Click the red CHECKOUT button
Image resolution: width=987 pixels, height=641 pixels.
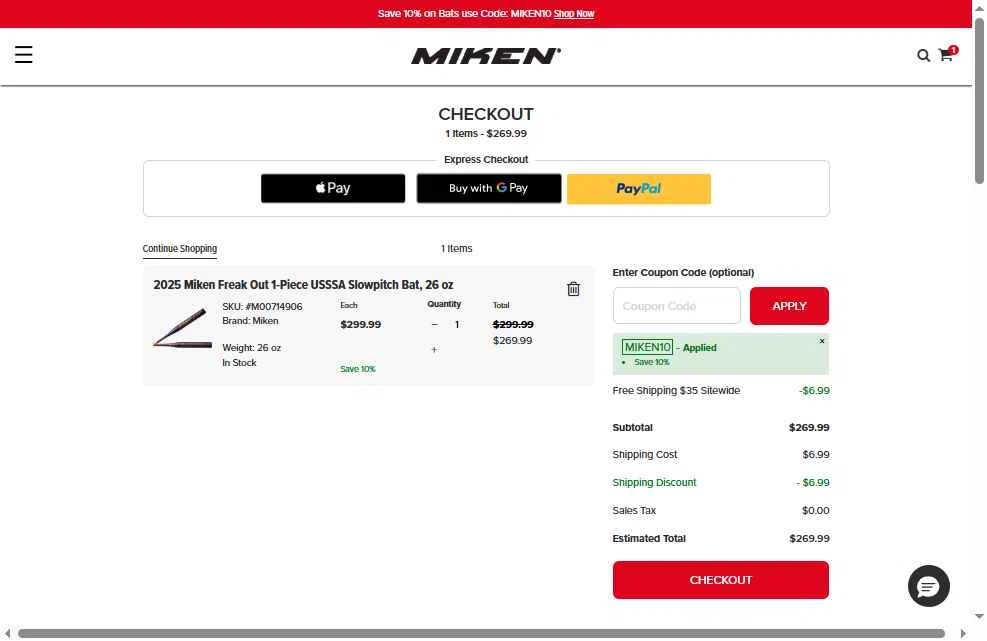point(720,580)
